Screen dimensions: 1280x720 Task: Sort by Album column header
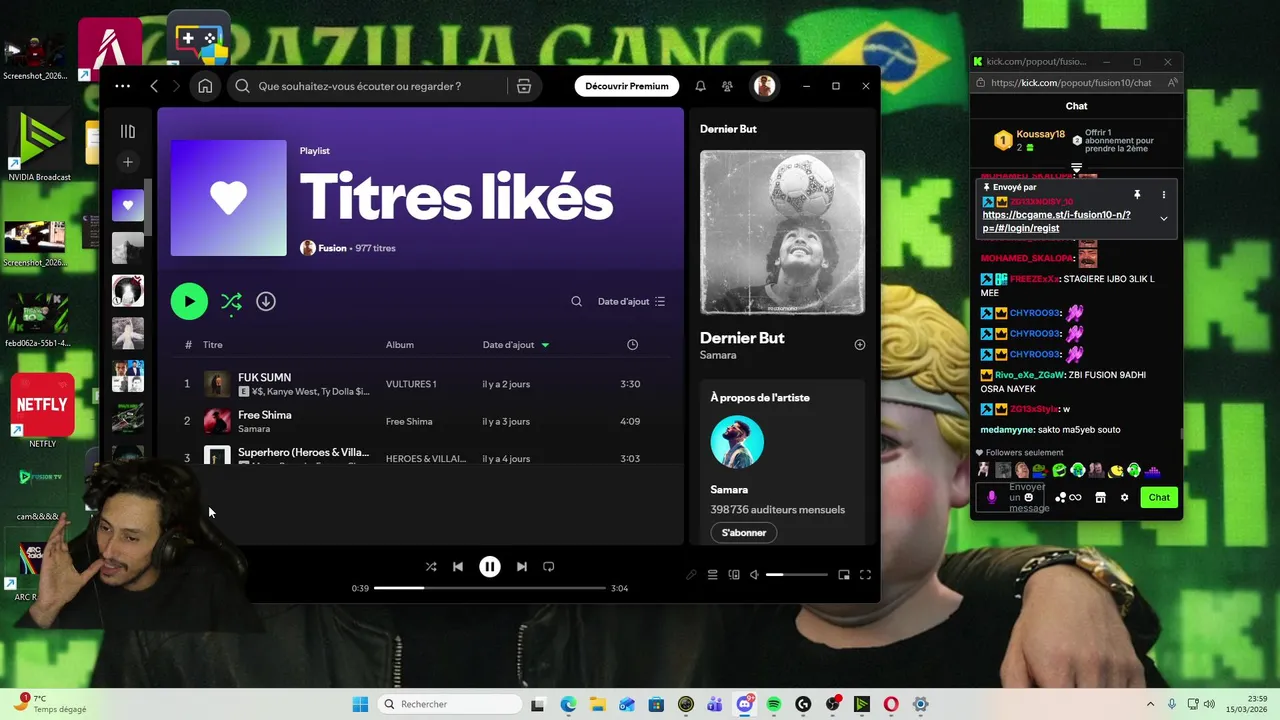point(400,345)
